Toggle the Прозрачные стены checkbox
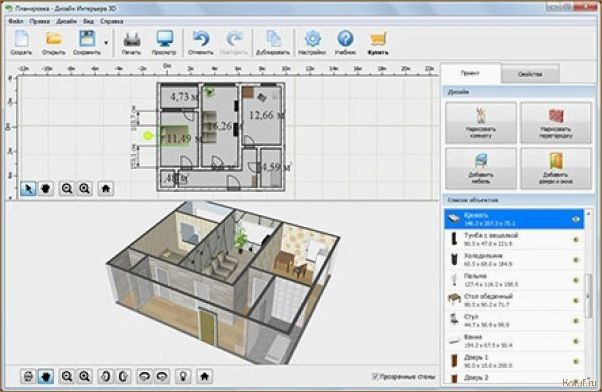 pyautogui.click(x=375, y=376)
